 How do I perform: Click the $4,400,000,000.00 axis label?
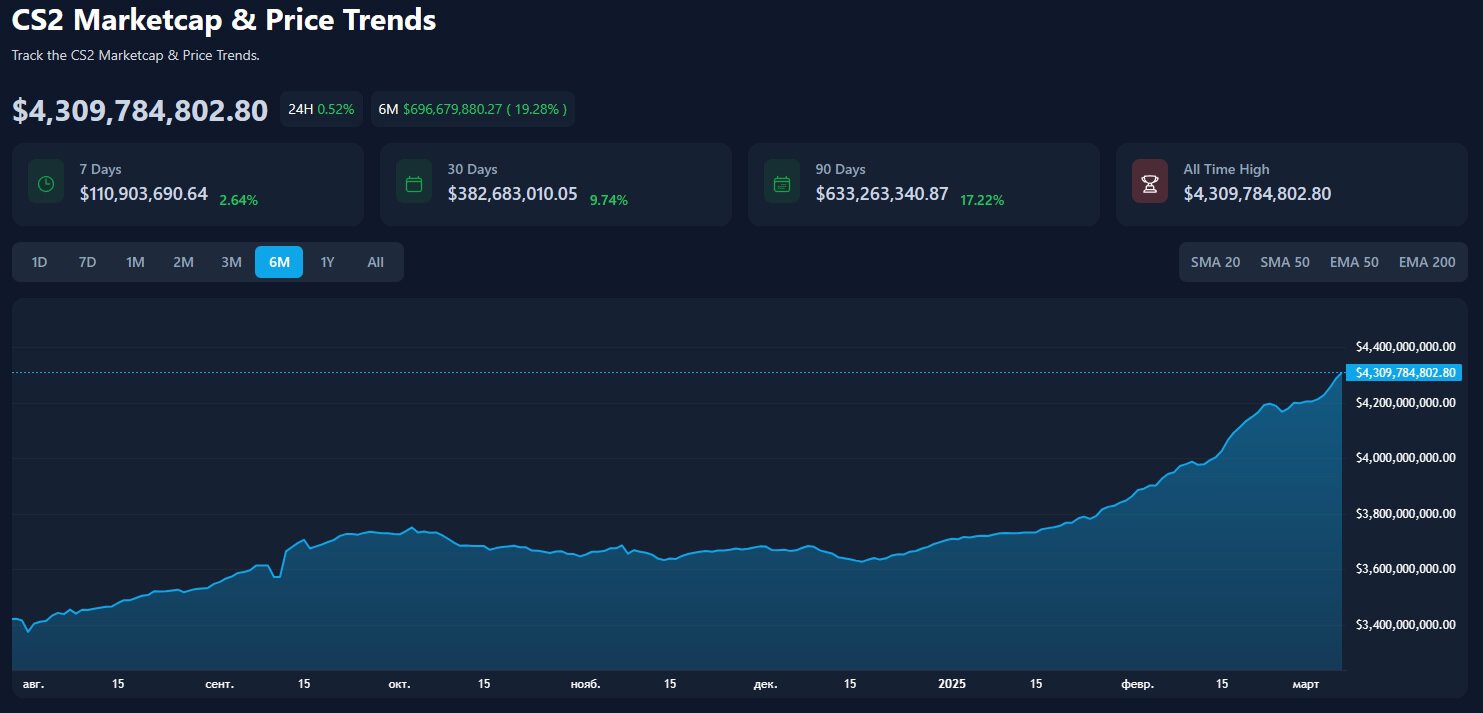click(x=1404, y=347)
